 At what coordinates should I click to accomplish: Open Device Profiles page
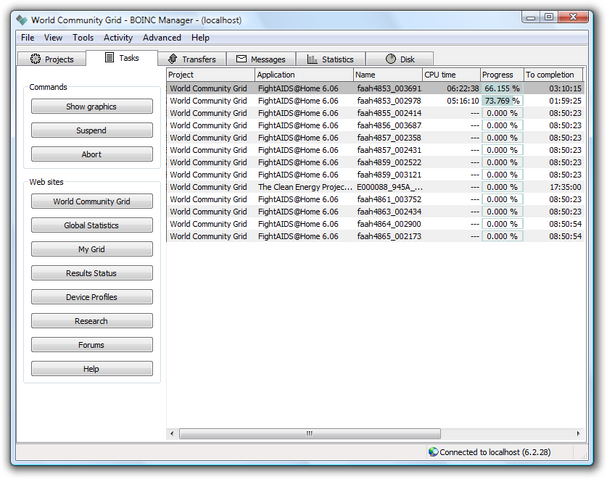(x=92, y=297)
